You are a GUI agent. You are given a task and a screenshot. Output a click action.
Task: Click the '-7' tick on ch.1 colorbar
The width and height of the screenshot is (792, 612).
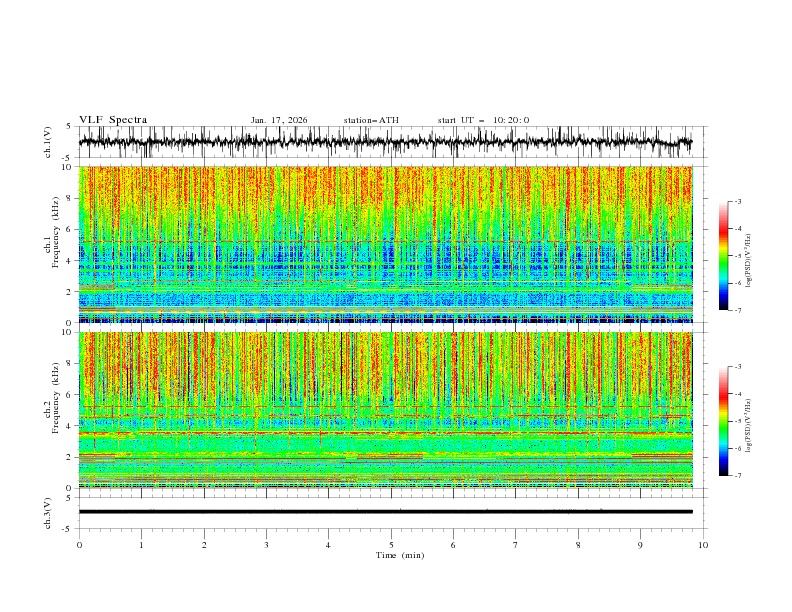(737, 310)
